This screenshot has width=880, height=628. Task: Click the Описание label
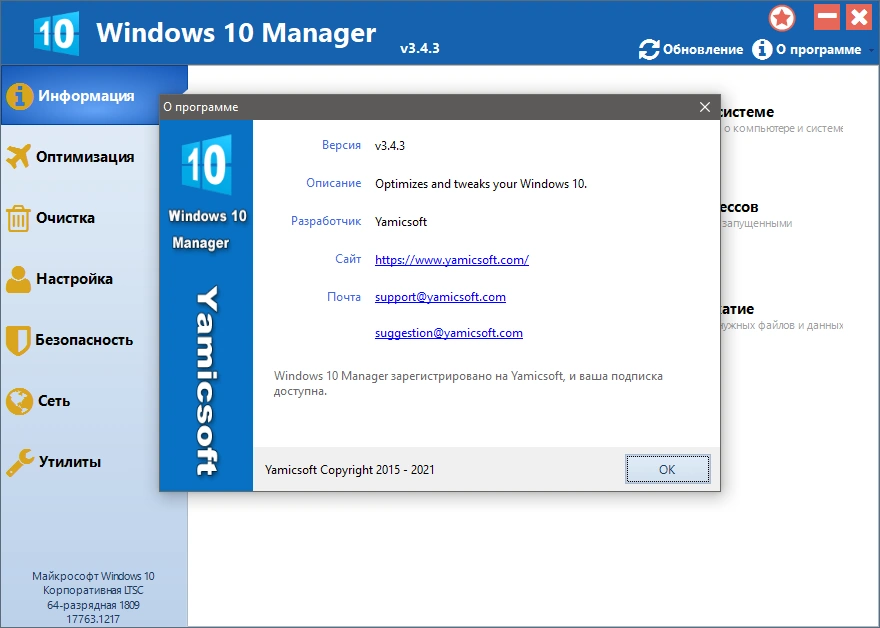coord(333,183)
